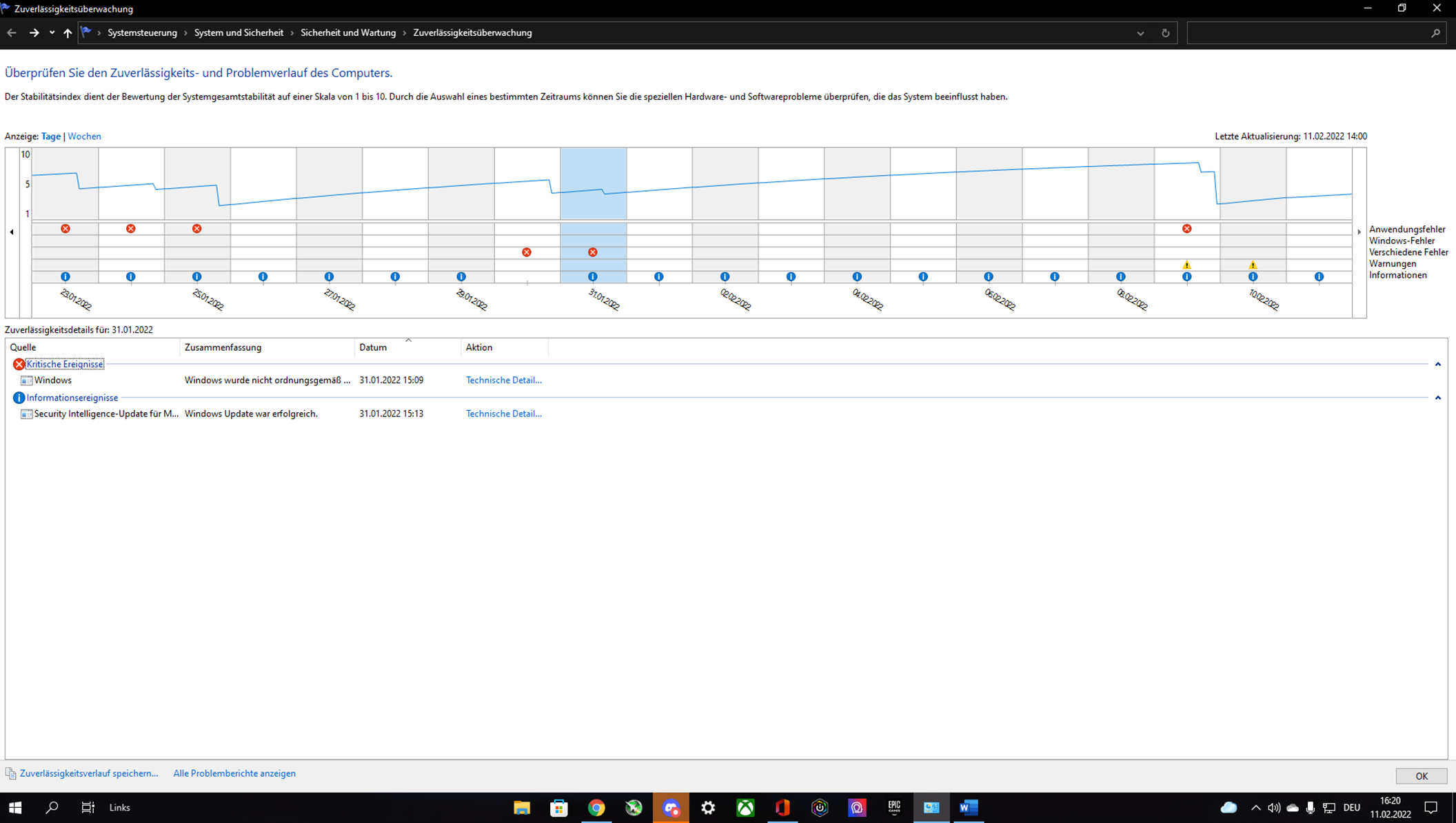Sort list by the Datum column header

pyautogui.click(x=373, y=347)
